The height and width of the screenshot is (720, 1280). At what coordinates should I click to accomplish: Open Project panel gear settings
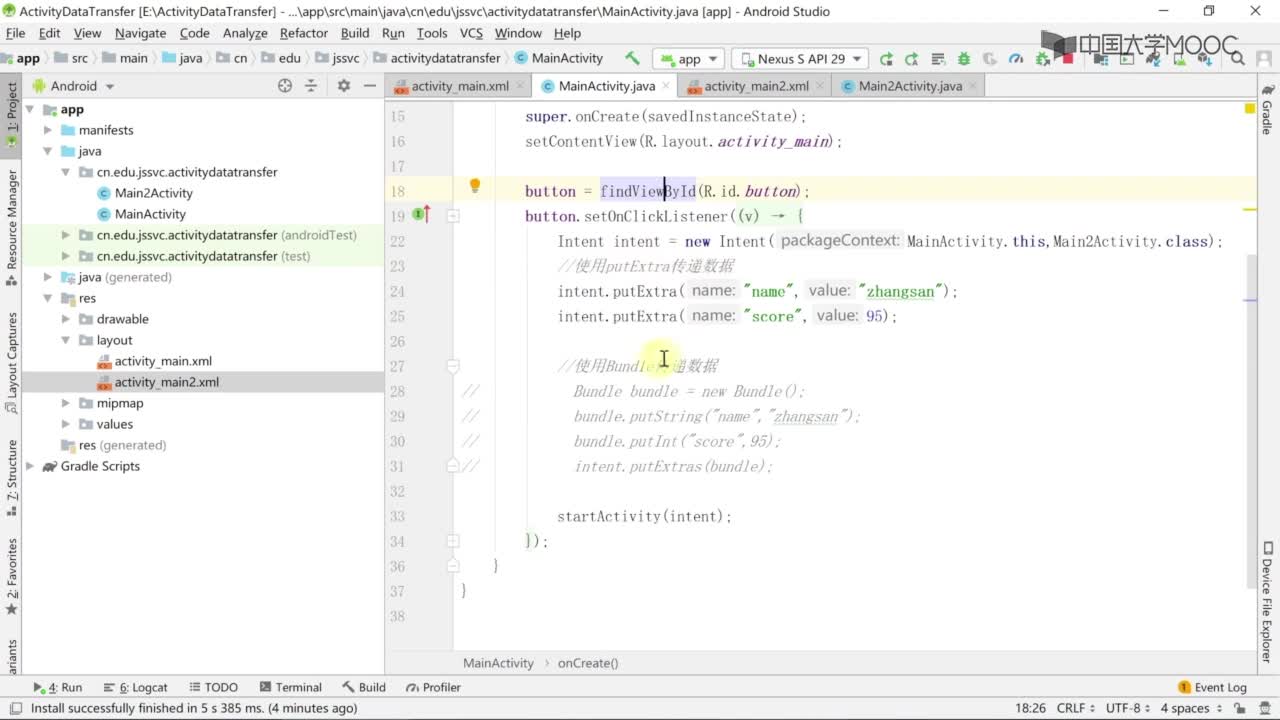pyautogui.click(x=343, y=86)
